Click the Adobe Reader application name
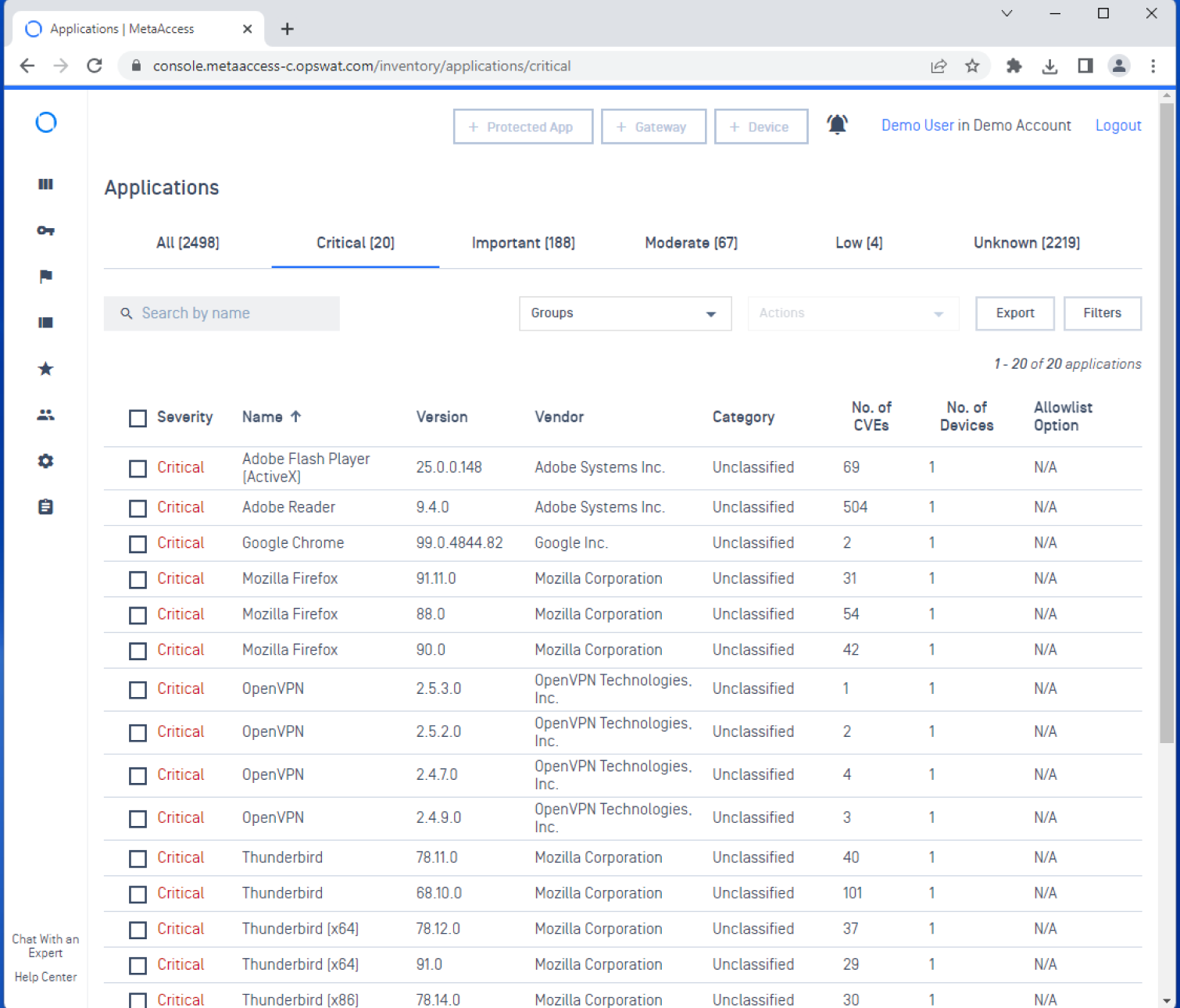Viewport: 1180px width, 1008px height. click(288, 507)
